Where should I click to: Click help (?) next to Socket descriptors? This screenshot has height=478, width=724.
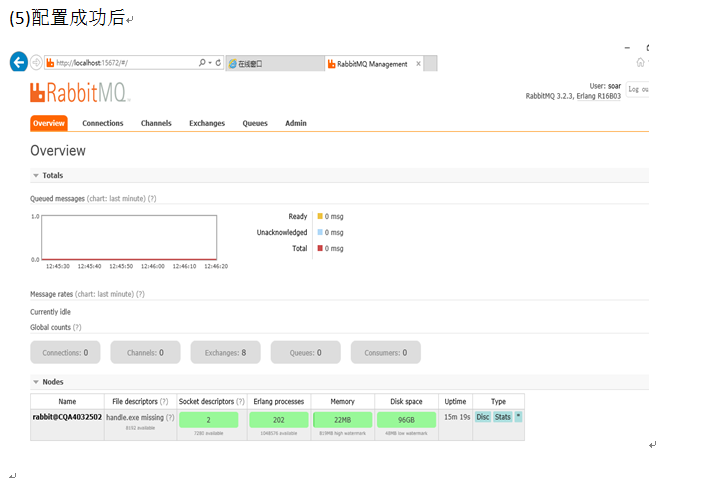click(x=240, y=402)
